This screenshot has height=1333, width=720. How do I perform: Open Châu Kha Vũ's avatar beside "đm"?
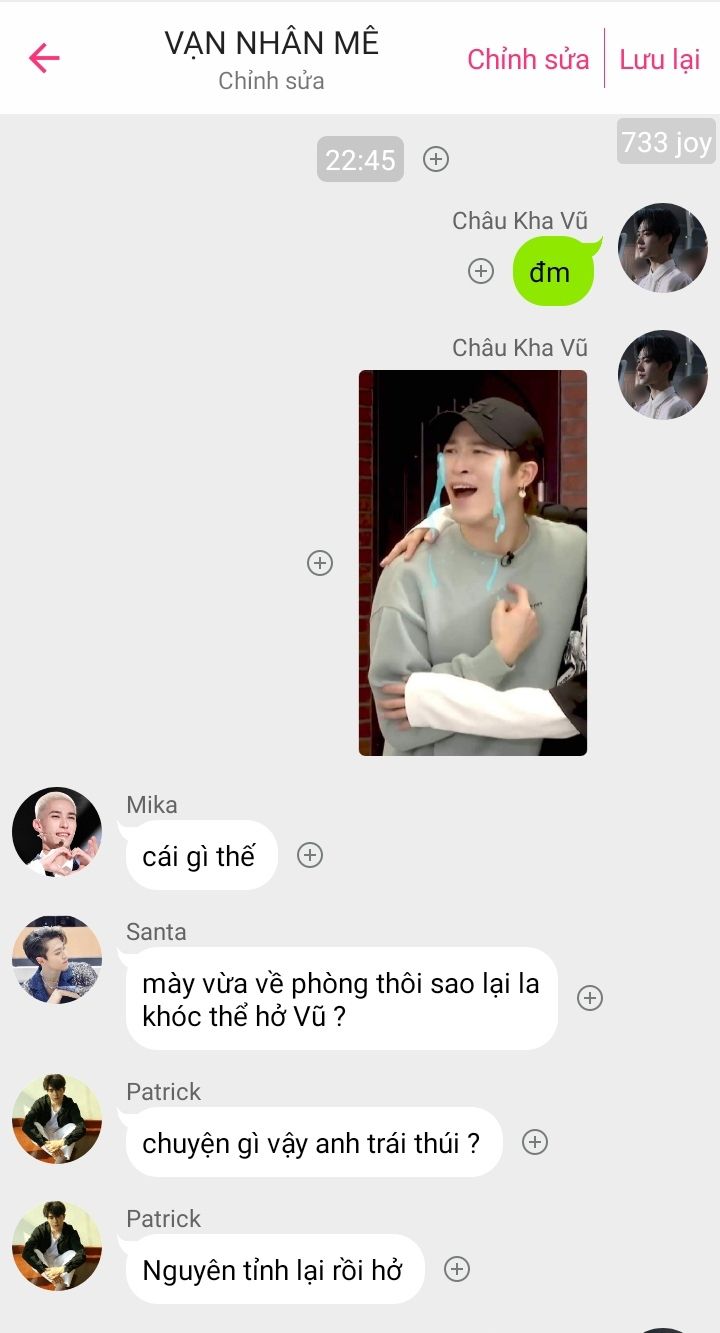point(663,248)
